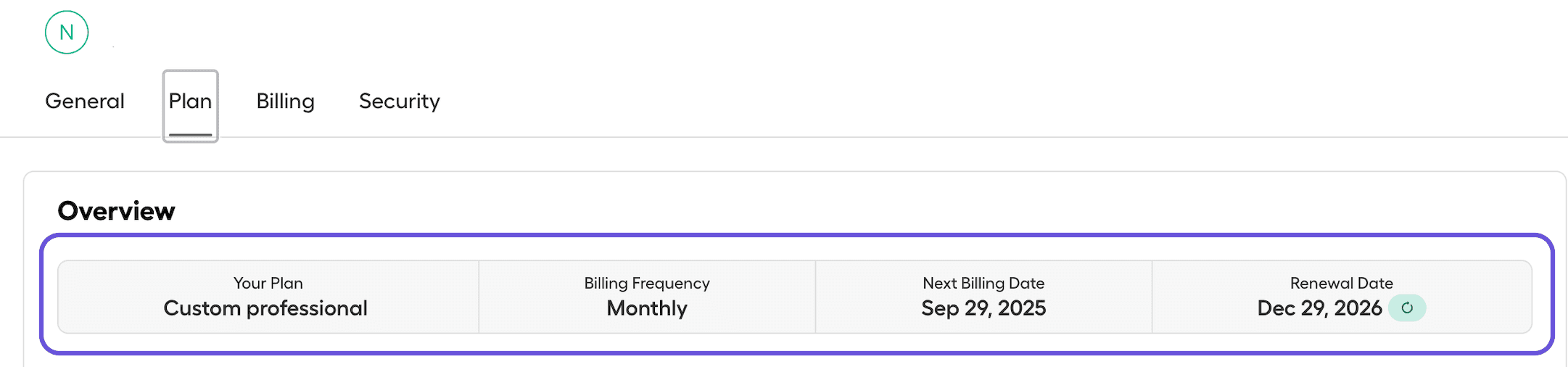
Task: Click the Next Billing Date label
Action: pyautogui.click(x=983, y=284)
